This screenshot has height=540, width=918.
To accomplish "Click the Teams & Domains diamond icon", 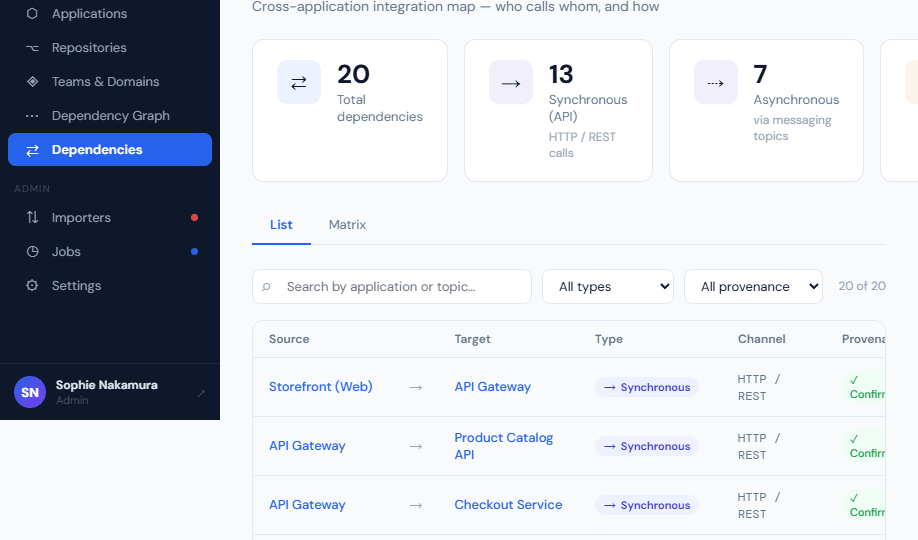I will click(32, 81).
